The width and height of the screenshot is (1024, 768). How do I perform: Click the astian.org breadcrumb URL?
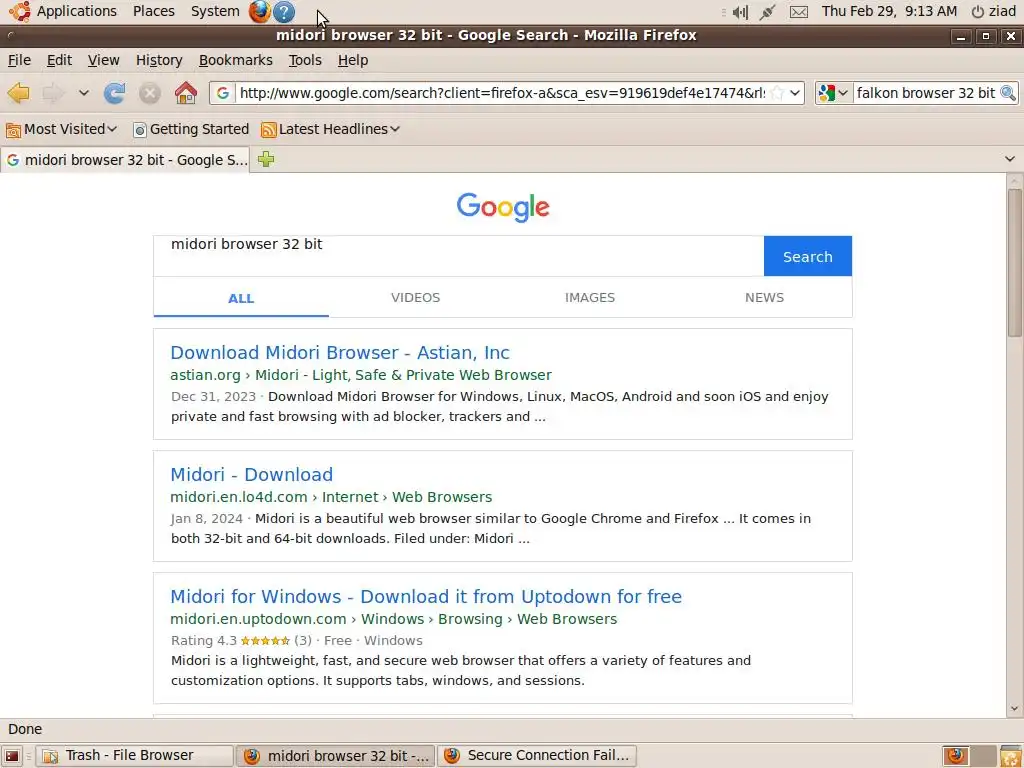coord(360,375)
